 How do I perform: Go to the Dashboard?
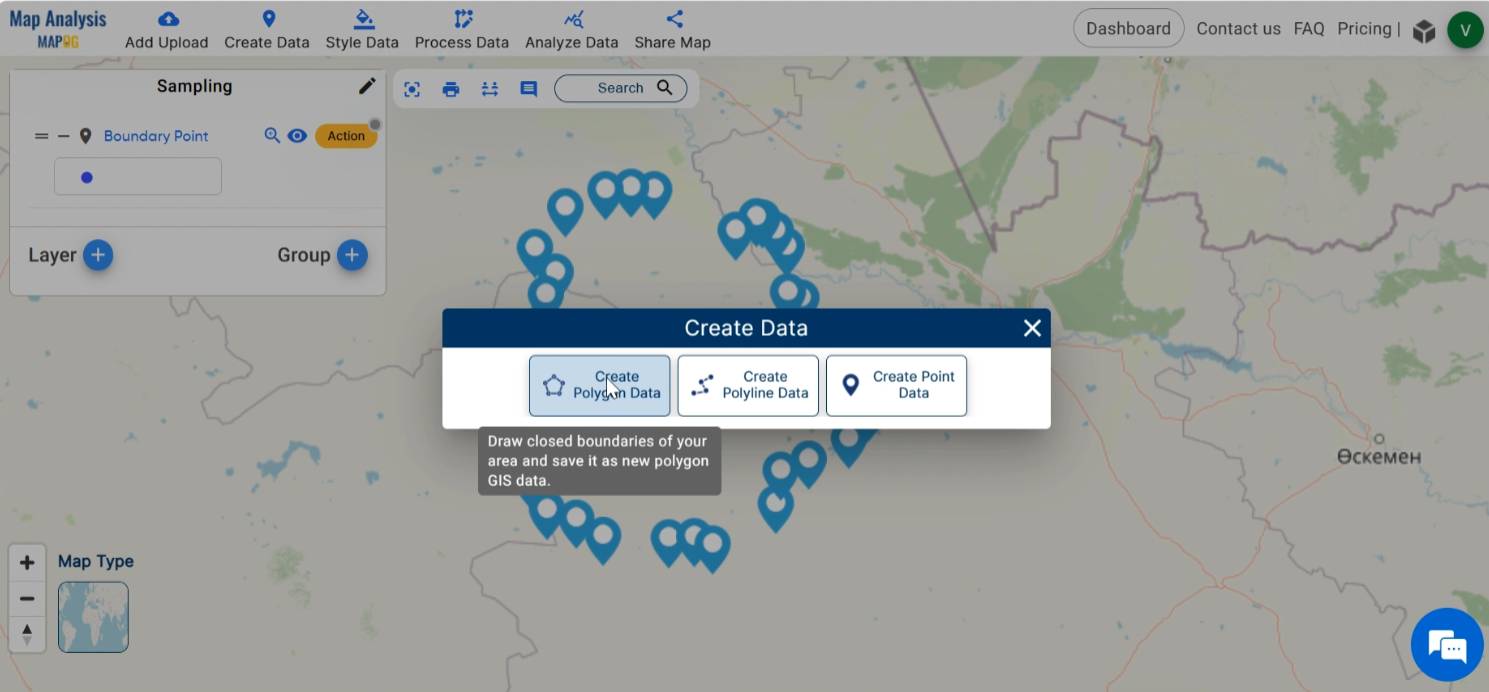1128,29
